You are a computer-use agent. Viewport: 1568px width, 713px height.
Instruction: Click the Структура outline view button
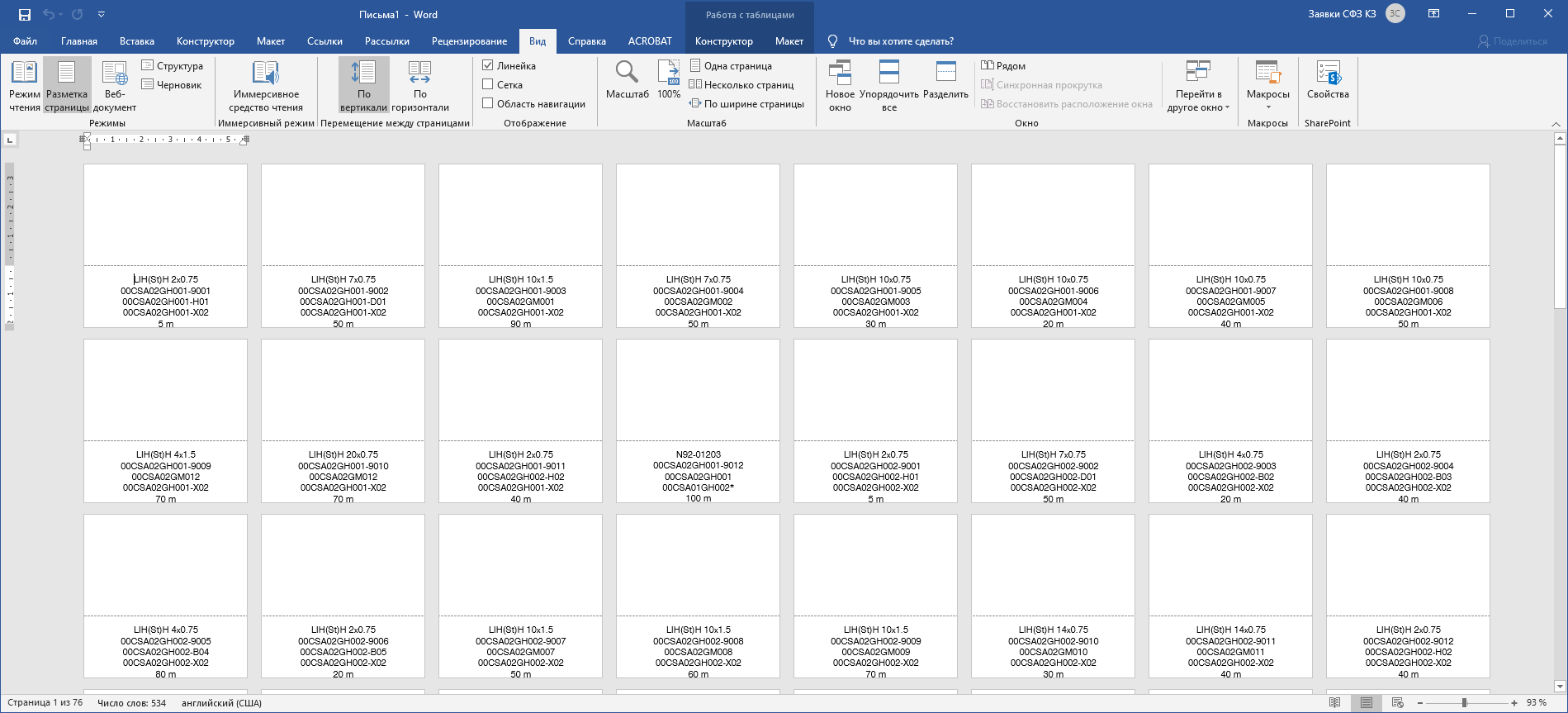(x=173, y=65)
